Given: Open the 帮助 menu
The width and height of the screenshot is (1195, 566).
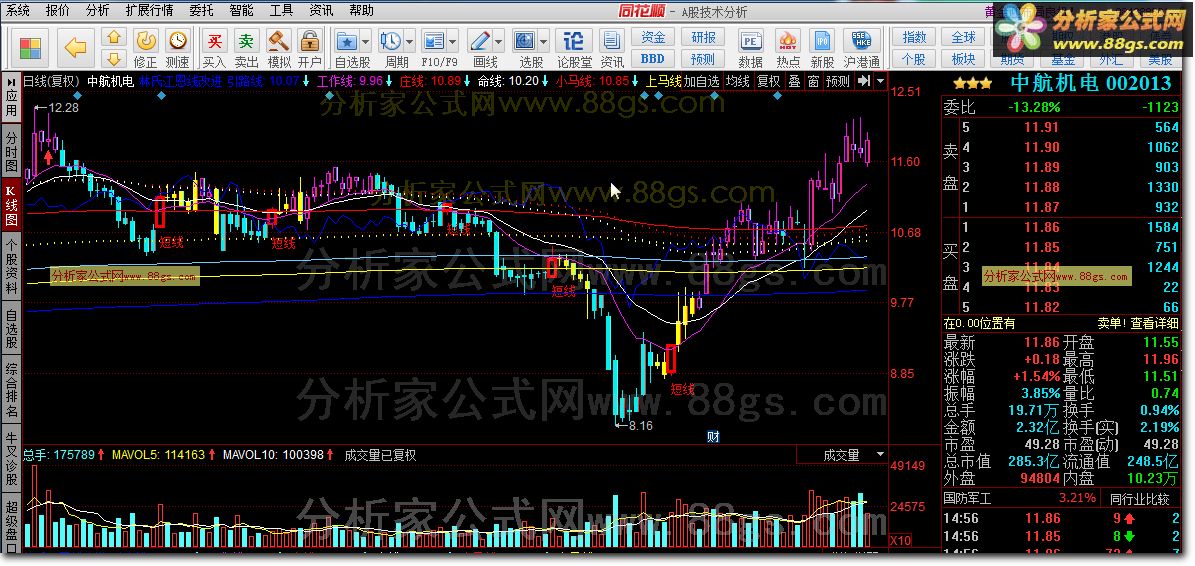Looking at the screenshot, I should 361,11.
